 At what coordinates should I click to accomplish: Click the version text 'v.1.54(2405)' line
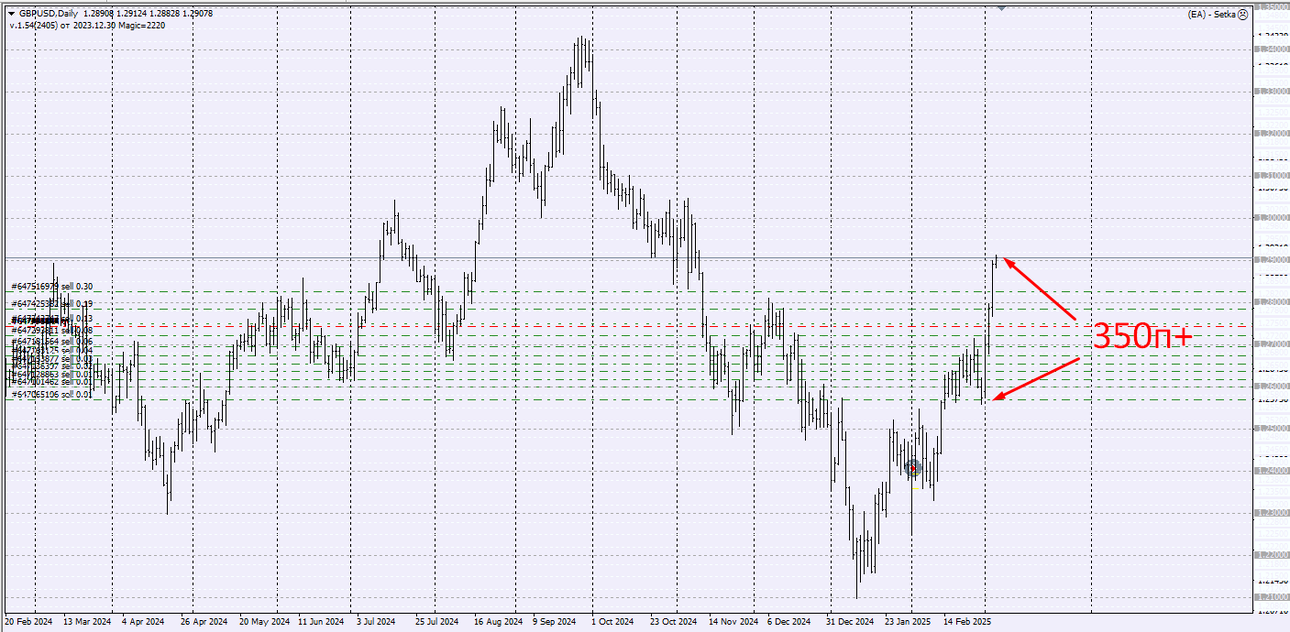(x=87, y=25)
